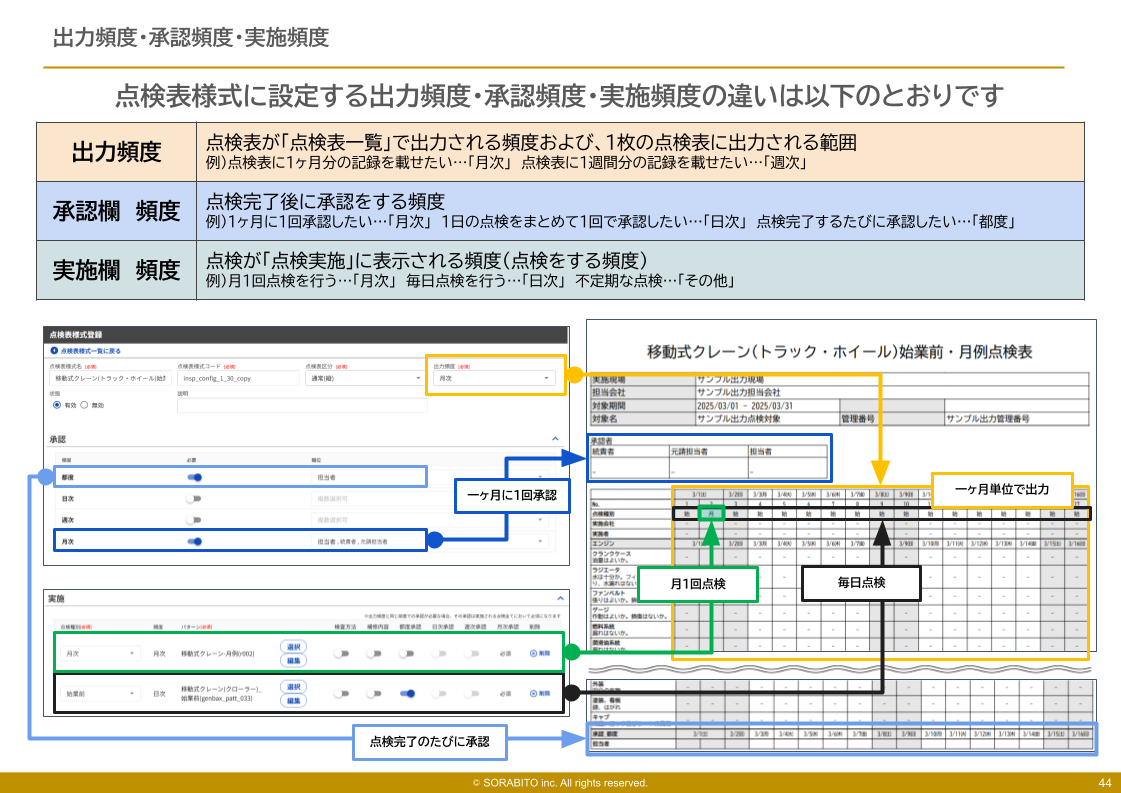1121x793 pixels.
Task: Click the empty 説明 description field
Action: [301, 406]
